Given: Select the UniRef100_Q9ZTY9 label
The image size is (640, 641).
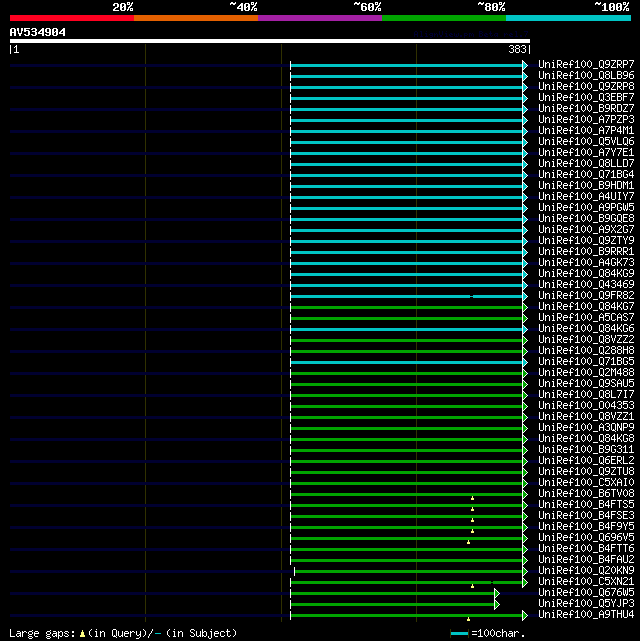Looking at the screenshot, I should click(x=586, y=240).
